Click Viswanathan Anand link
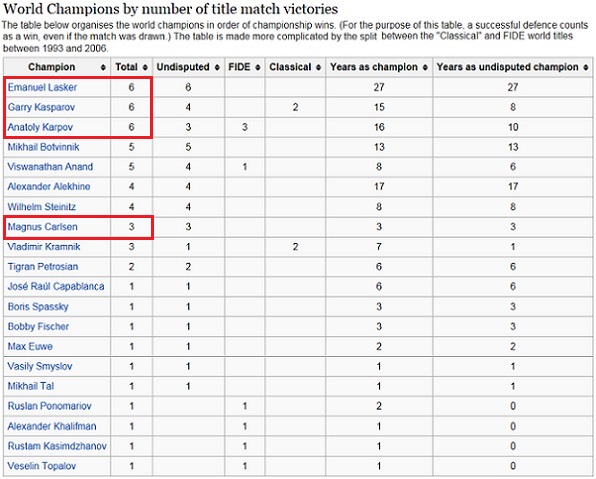 50,167
